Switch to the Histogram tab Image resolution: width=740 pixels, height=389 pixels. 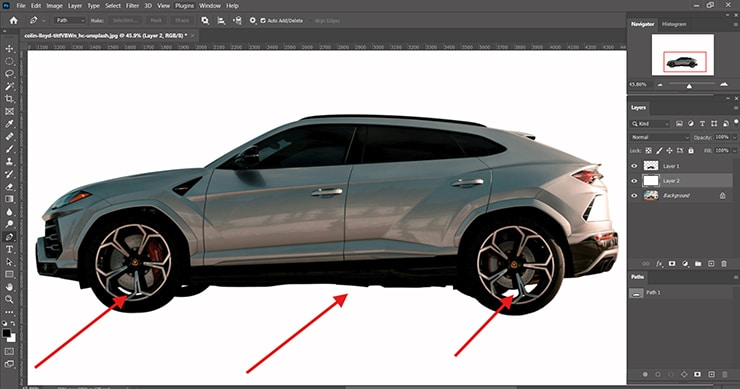pyautogui.click(x=674, y=24)
